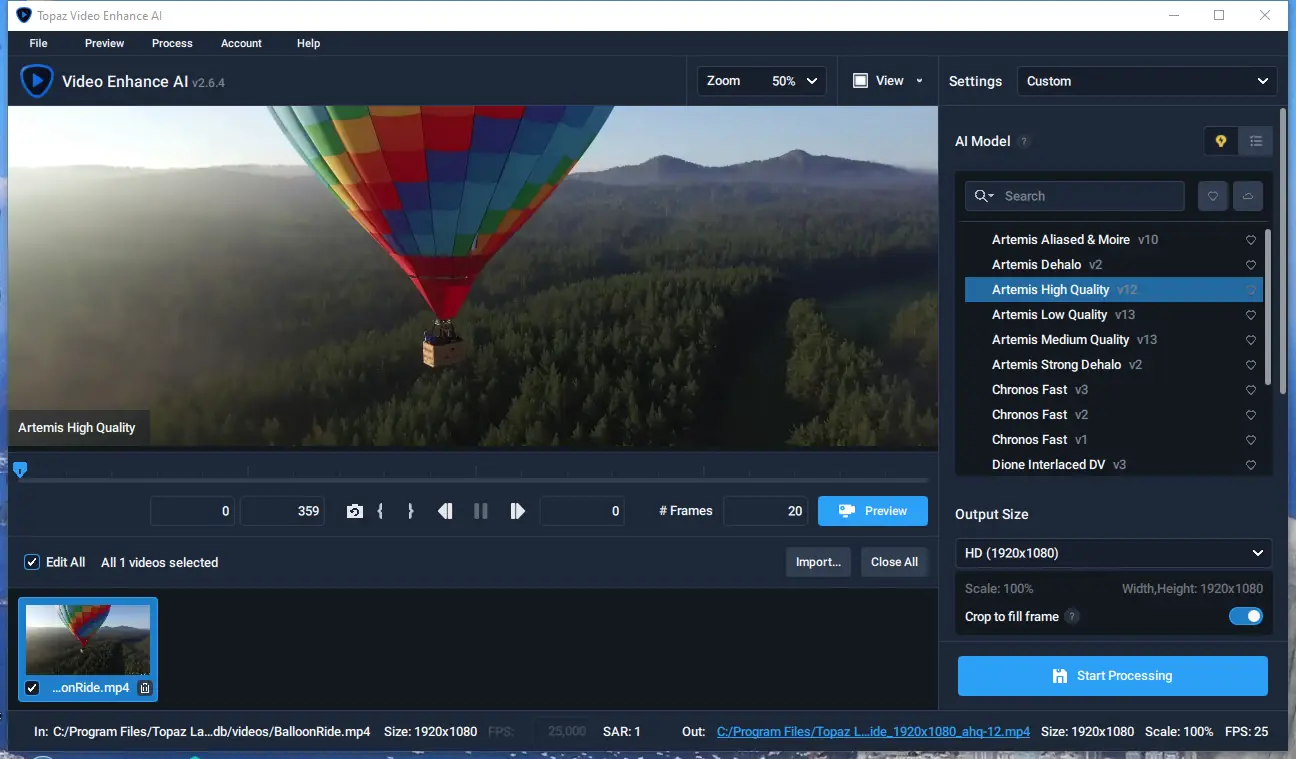Open the Account menu
1296x759 pixels.
tap(241, 43)
